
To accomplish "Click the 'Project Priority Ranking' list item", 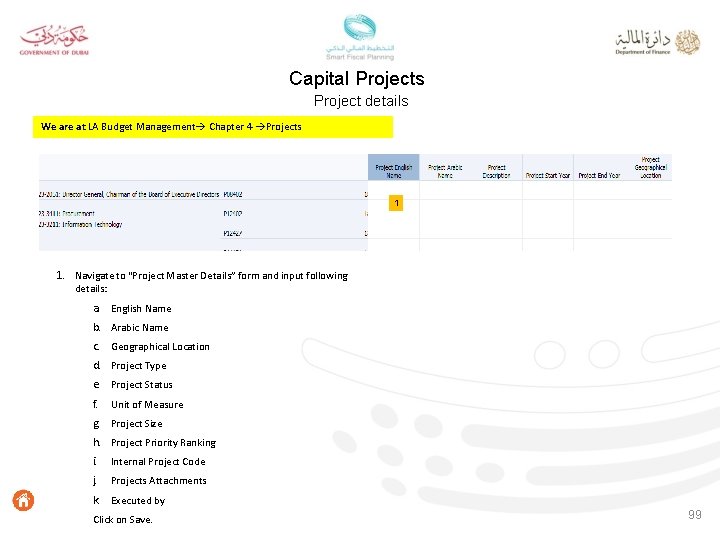I will click(x=163, y=443).
